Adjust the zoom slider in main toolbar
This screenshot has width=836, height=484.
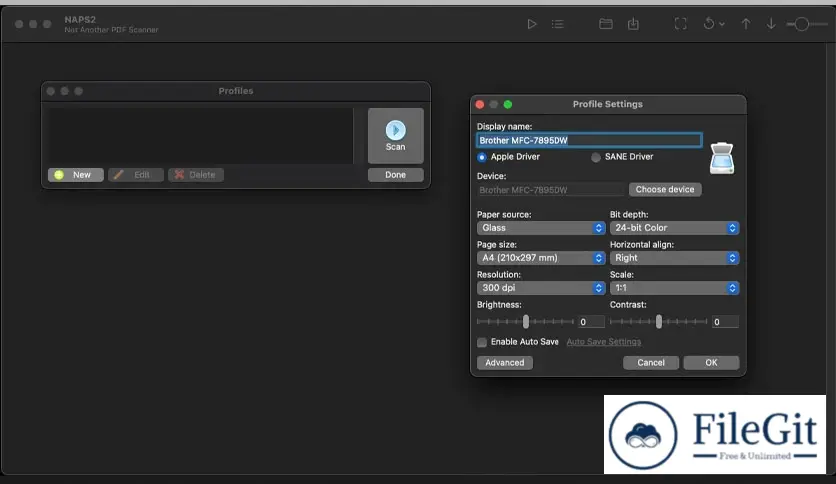(807, 24)
